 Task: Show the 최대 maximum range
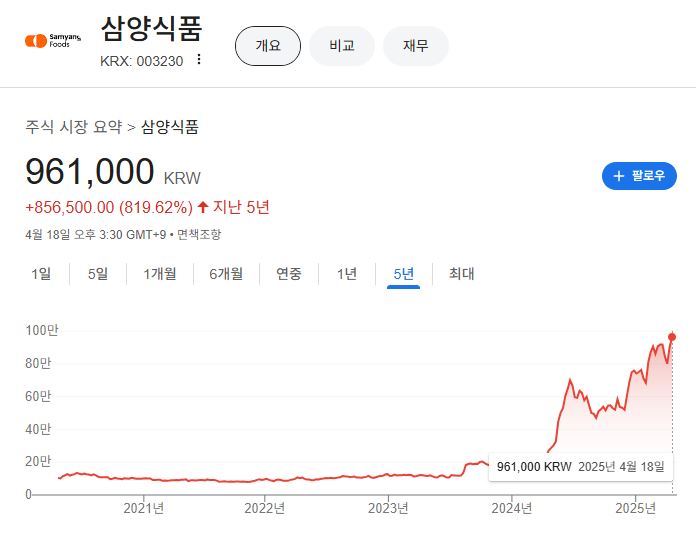pyautogui.click(x=461, y=274)
